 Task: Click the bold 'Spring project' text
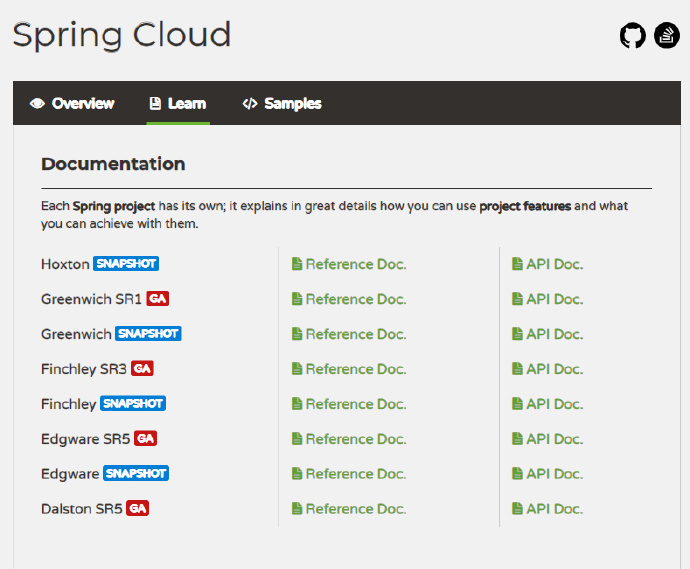114,206
